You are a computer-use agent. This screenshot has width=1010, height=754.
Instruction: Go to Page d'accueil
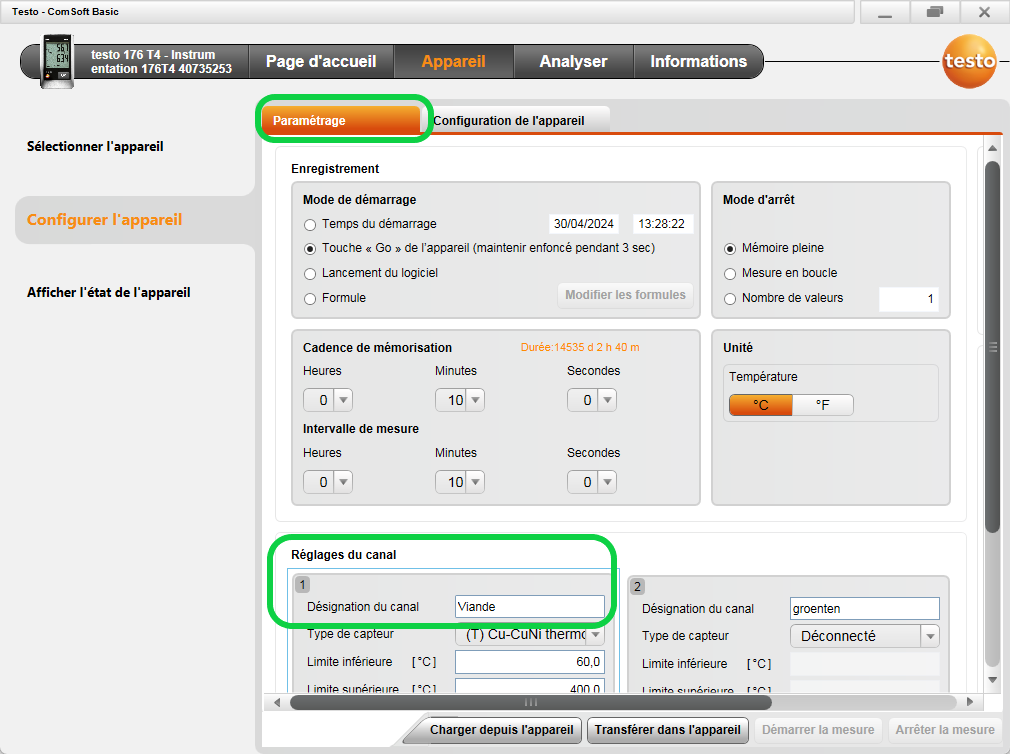[321, 61]
